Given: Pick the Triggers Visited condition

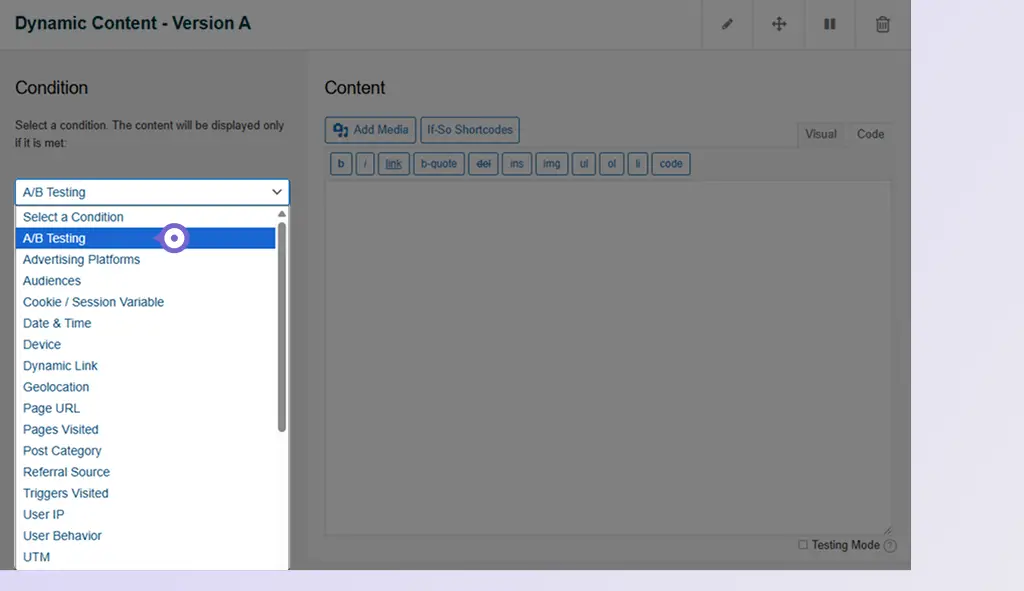Looking at the screenshot, I should click(145, 493).
